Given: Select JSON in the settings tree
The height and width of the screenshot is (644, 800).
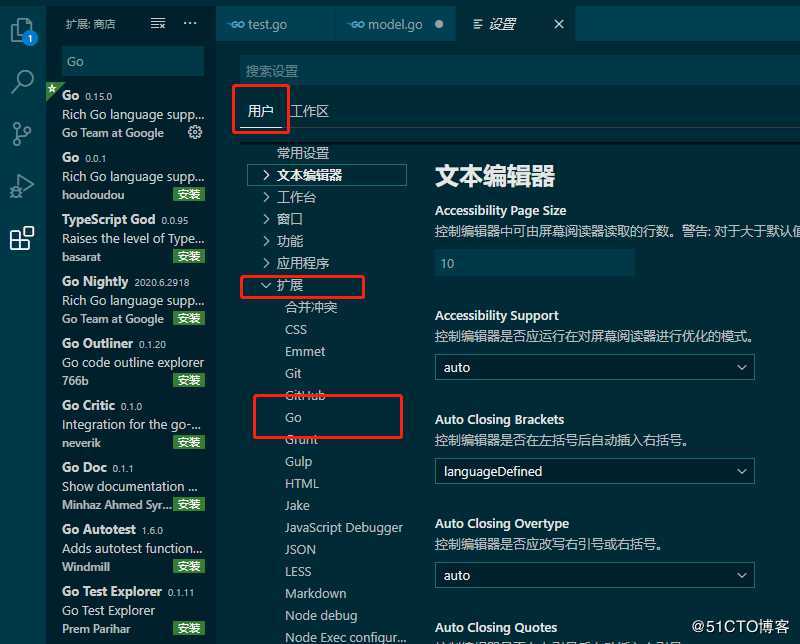Looking at the screenshot, I should (300, 550).
